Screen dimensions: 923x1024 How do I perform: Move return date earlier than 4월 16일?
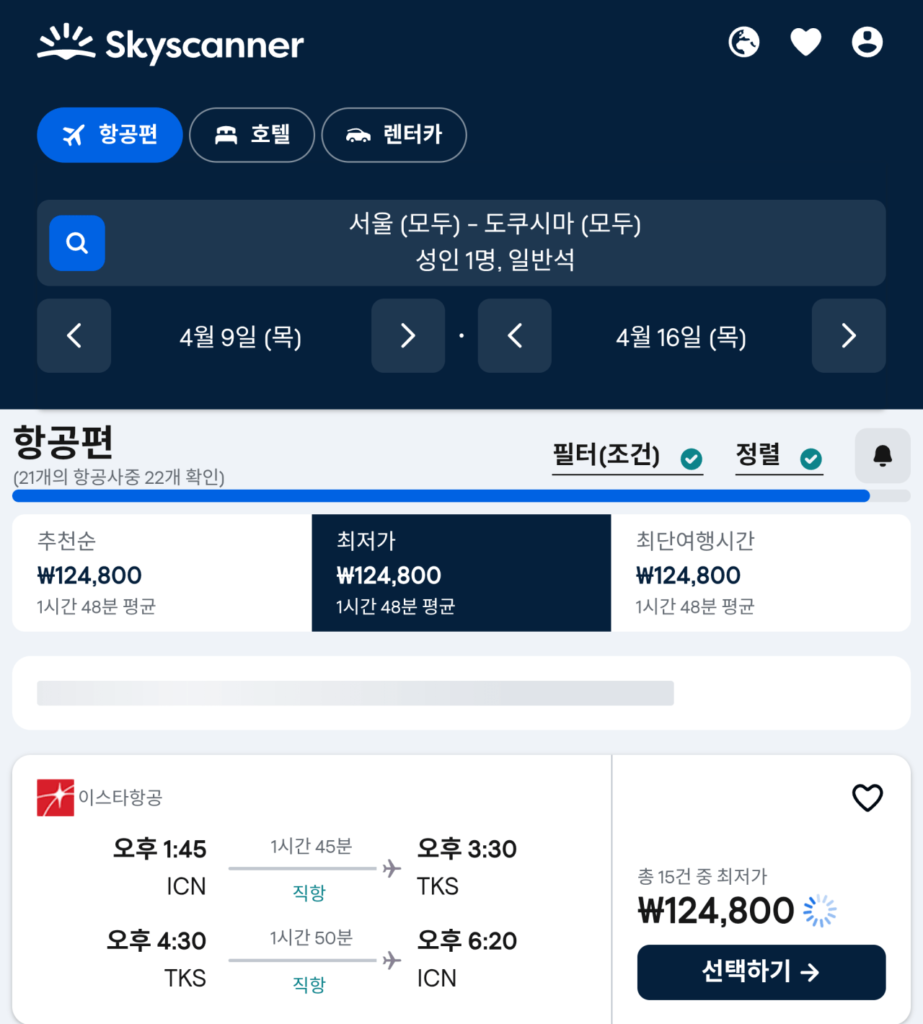(515, 336)
